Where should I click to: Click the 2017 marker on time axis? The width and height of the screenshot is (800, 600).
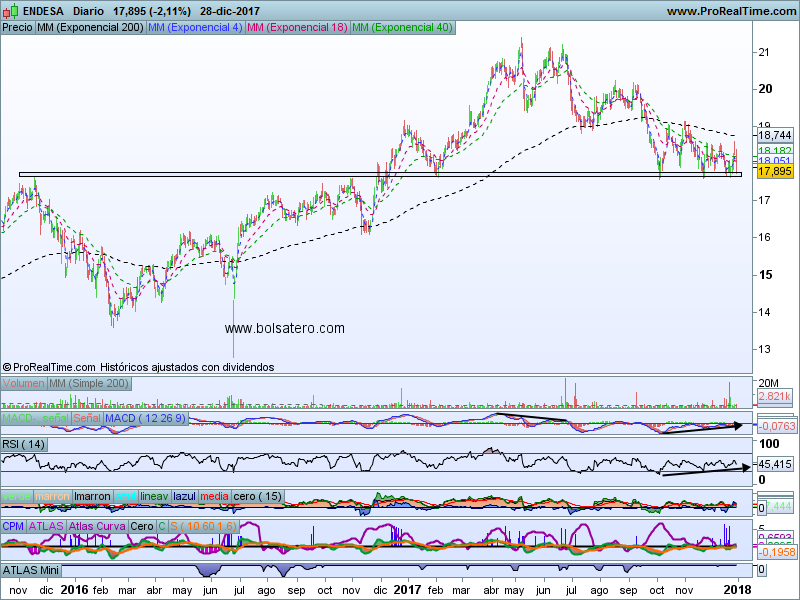click(408, 590)
